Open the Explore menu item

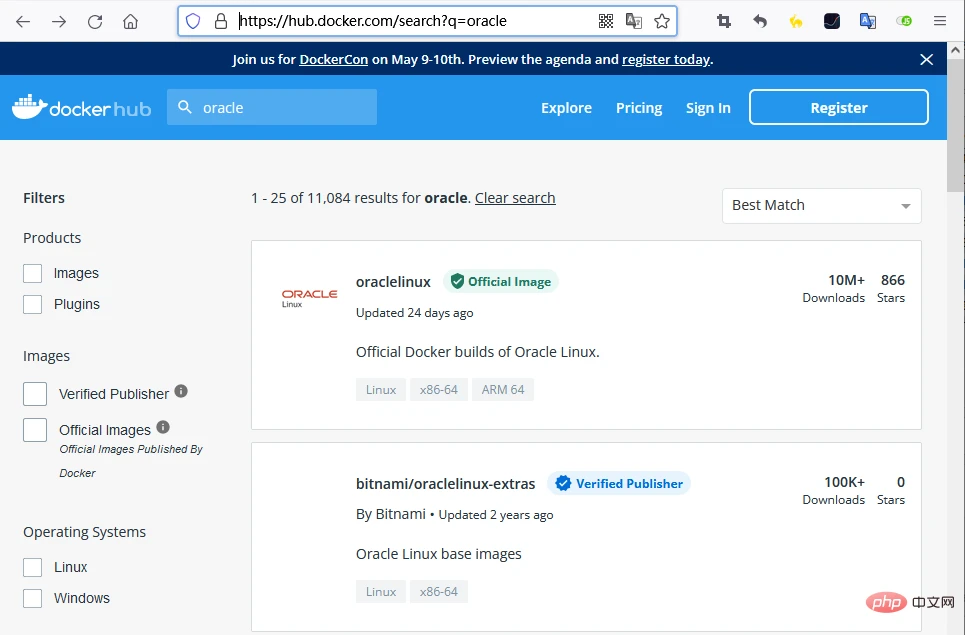tap(566, 108)
